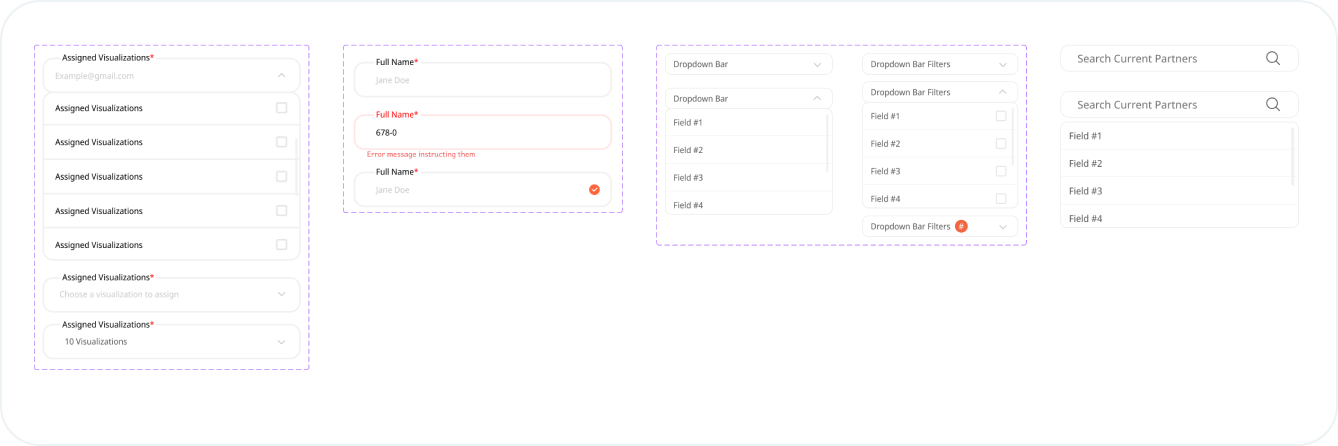Focus the Full Name field showing 678-0

[482, 132]
